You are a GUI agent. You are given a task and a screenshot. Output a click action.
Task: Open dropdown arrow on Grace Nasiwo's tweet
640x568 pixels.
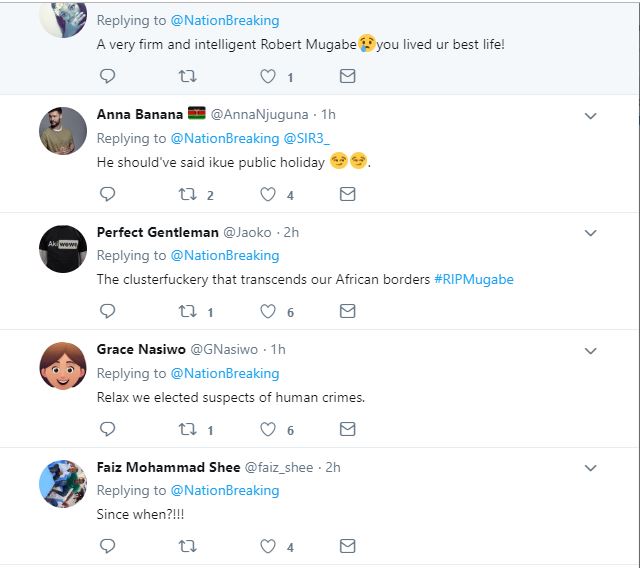click(590, 351)
